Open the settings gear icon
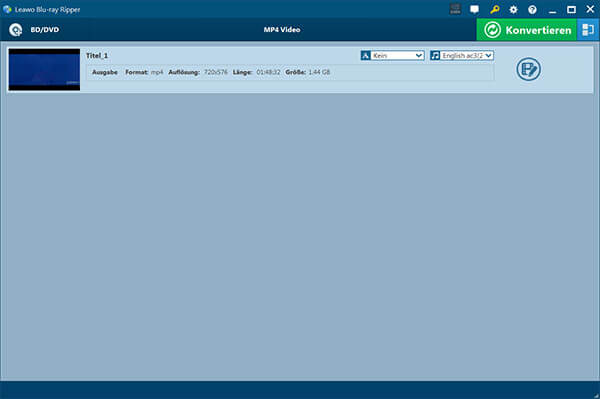 click(x=513, y=10)
